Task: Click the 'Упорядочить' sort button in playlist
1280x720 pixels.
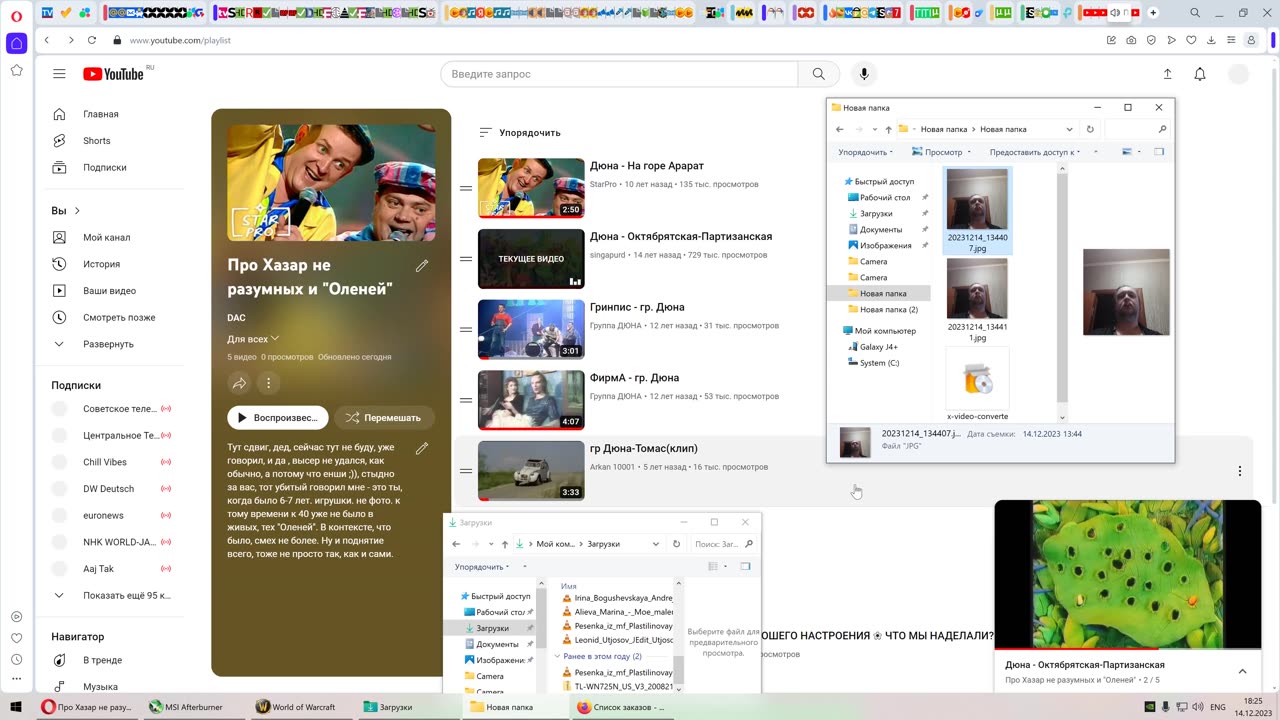Action: (x=520, y=132)
